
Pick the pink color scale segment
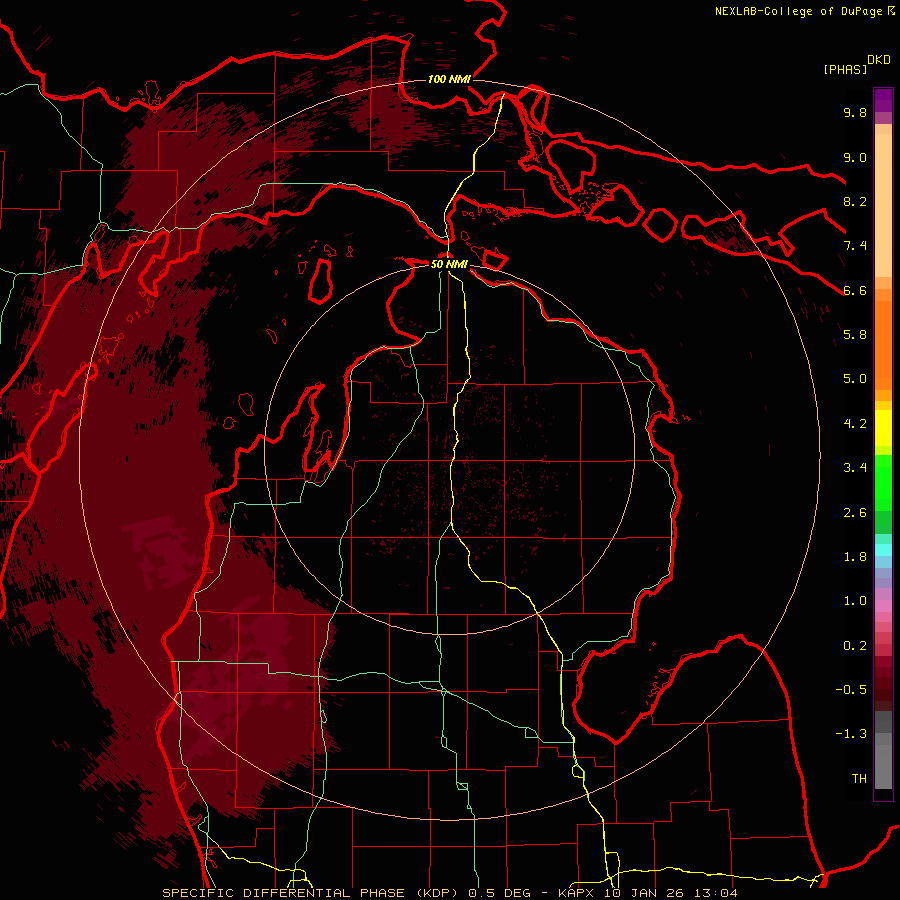(x=883, y=606)
